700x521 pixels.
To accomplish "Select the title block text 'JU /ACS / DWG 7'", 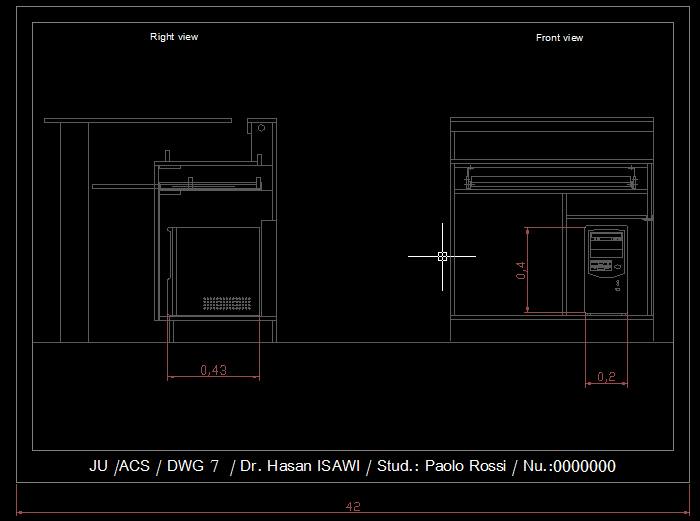I will coord(154,466).
